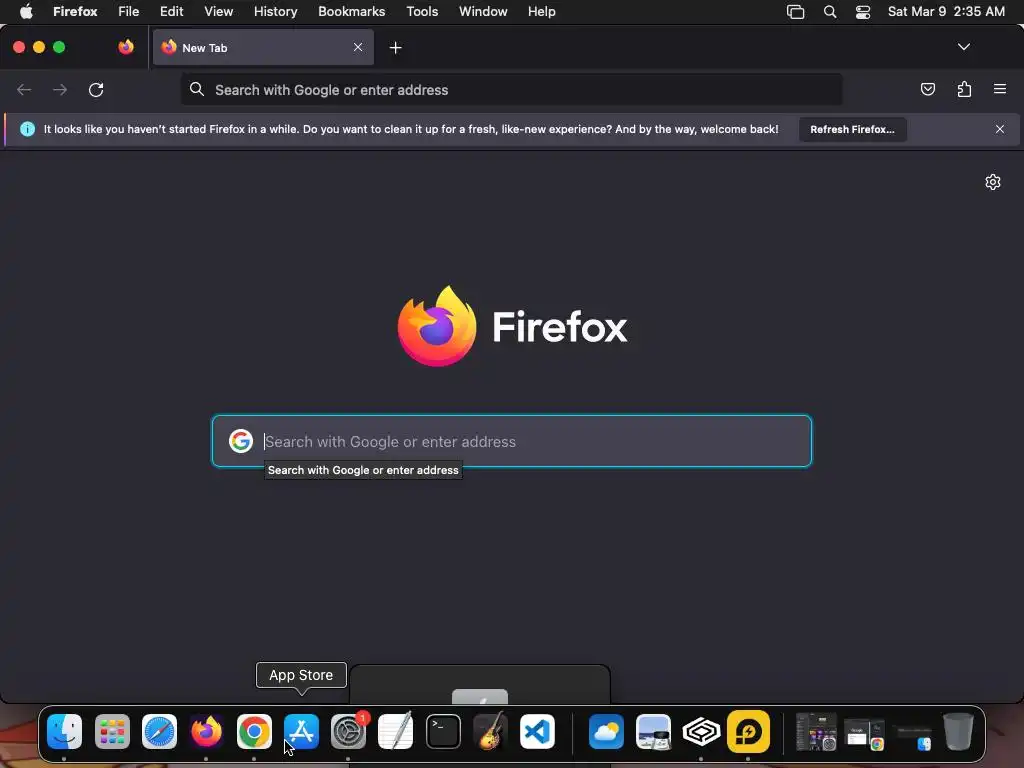The height and width of the screenshot is (768, 1024).
Task: Dismiss the welcome back notification bar
Action: point(999,129)
